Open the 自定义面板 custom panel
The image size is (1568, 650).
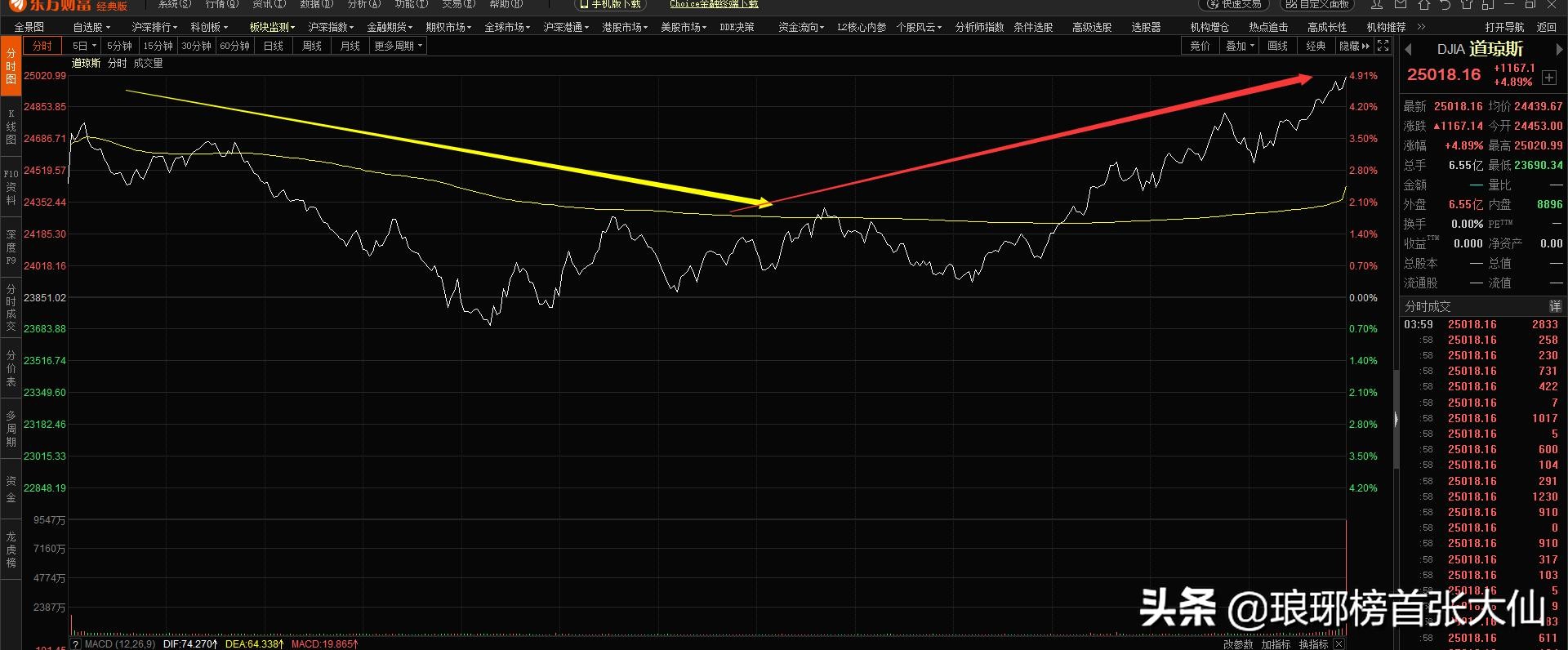1316,4
